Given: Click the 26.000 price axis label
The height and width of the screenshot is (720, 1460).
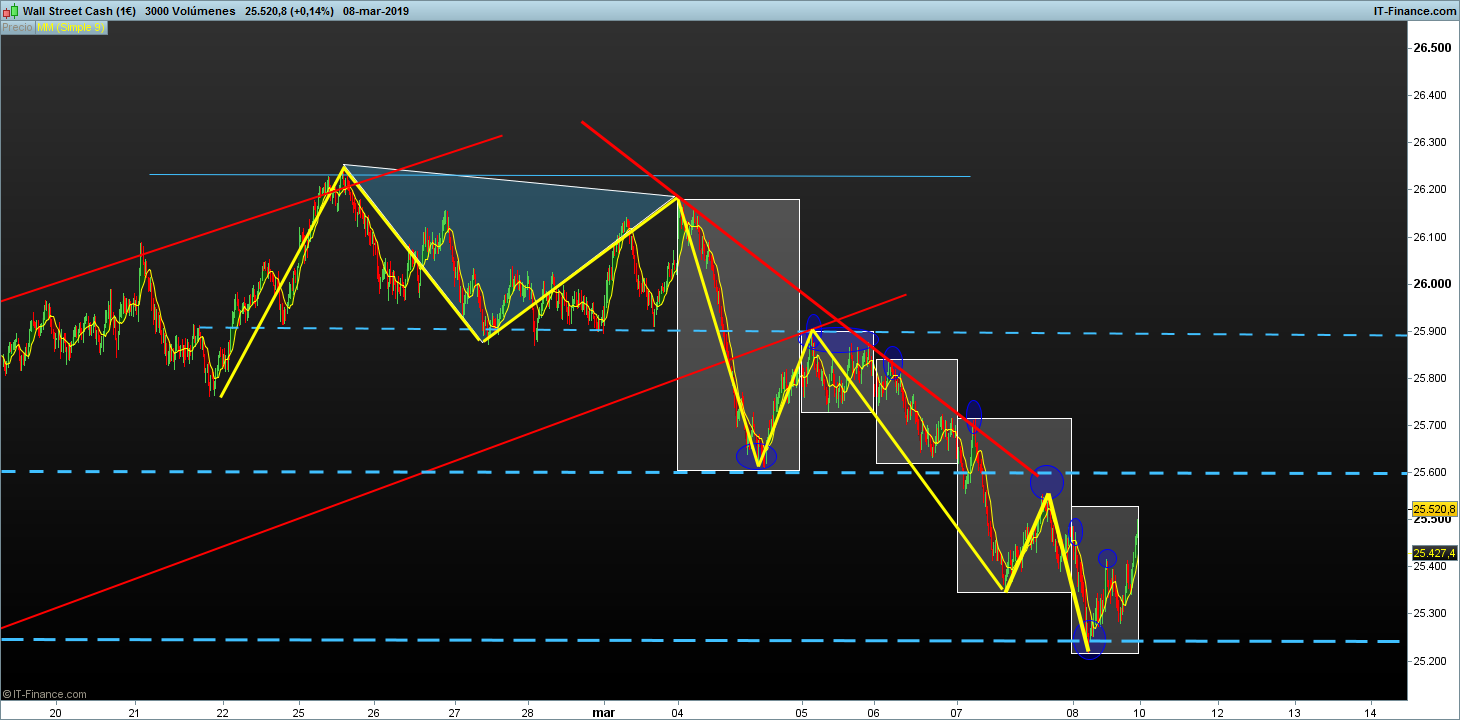Looking at the screenshot, I should pyautogui.click(x=1432, y=284).
